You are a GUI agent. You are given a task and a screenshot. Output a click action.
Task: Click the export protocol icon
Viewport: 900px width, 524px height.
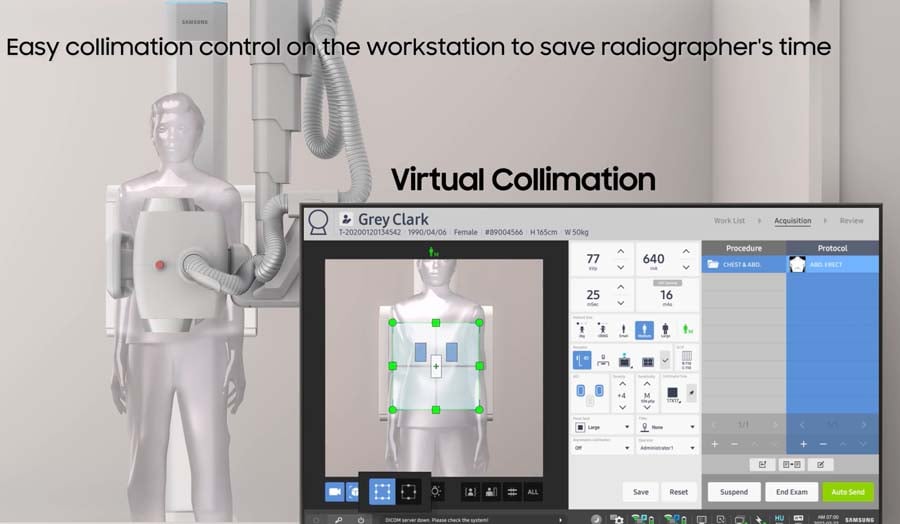762,464
